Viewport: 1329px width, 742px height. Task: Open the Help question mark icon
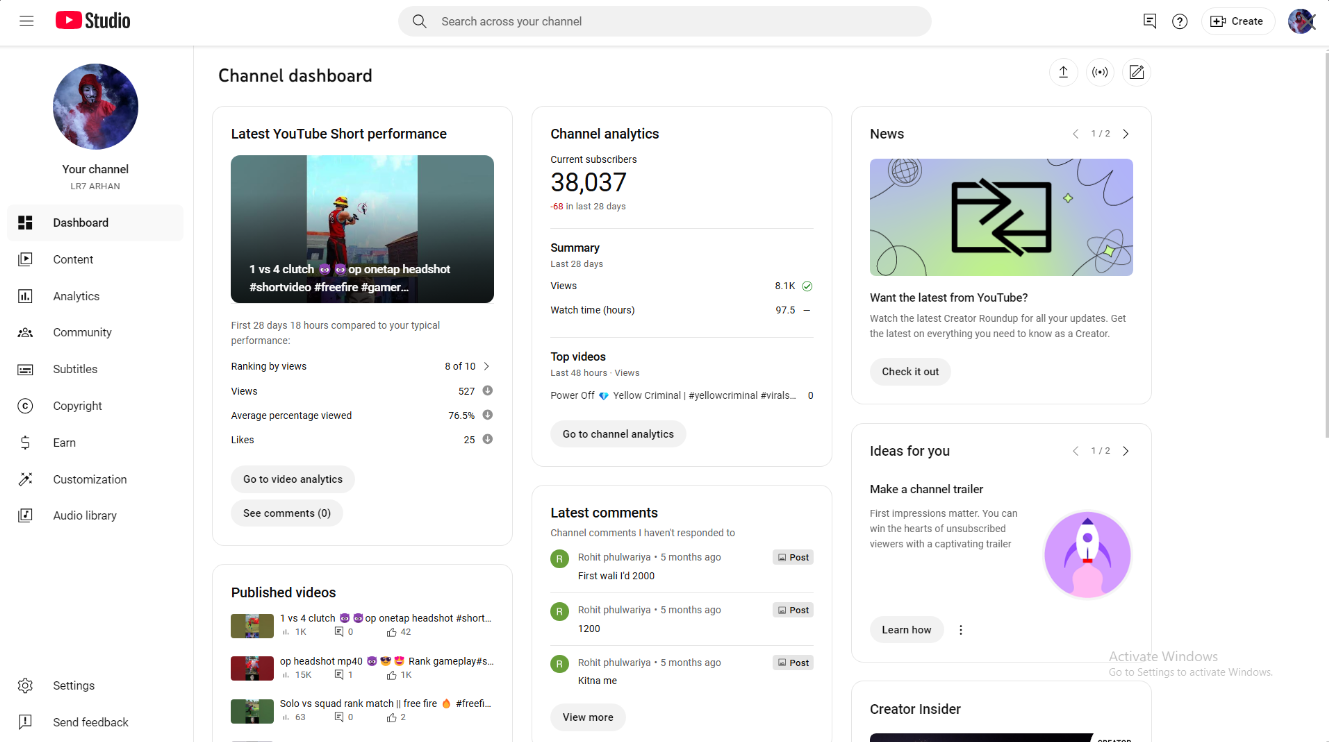pos(1180,21)
